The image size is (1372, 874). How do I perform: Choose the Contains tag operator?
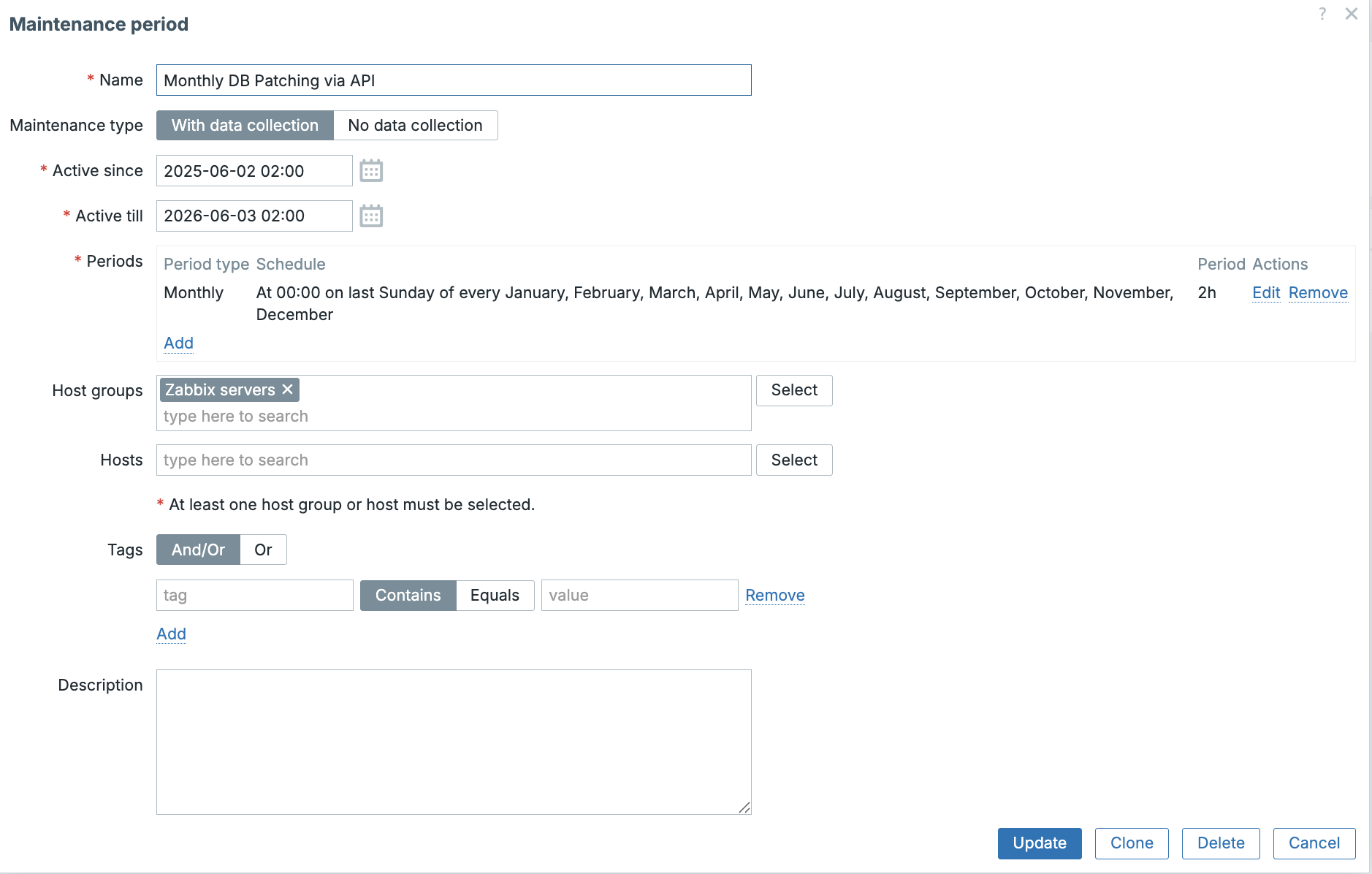point(408,596)
